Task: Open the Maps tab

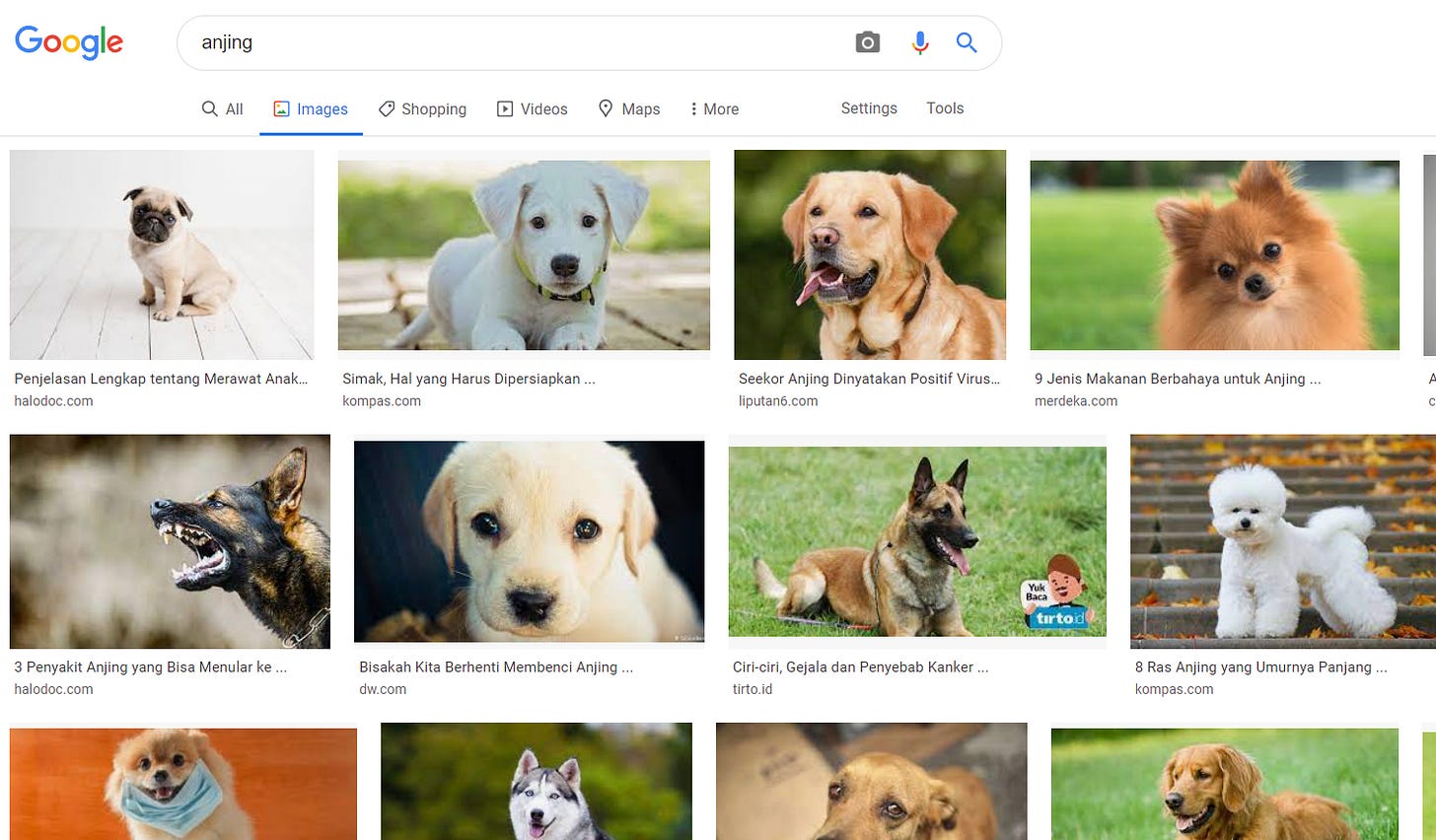Action: (629, 109)
